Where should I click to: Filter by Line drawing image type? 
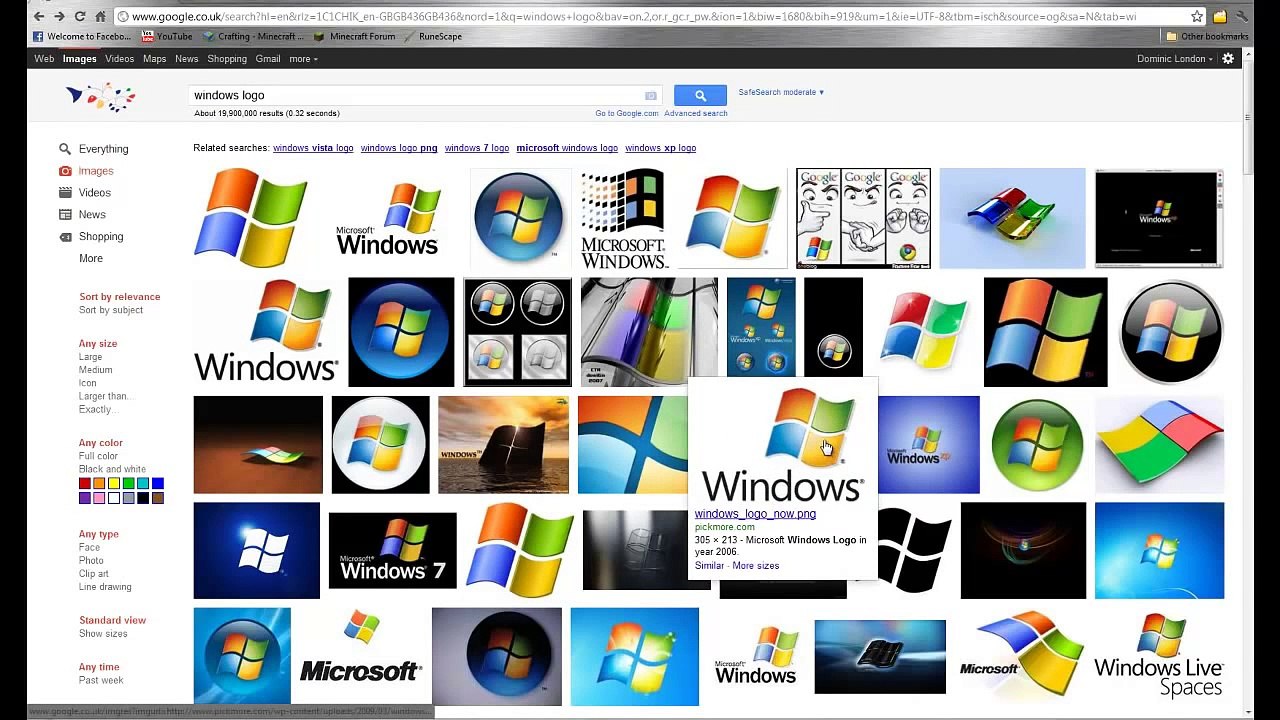point(105,587)
